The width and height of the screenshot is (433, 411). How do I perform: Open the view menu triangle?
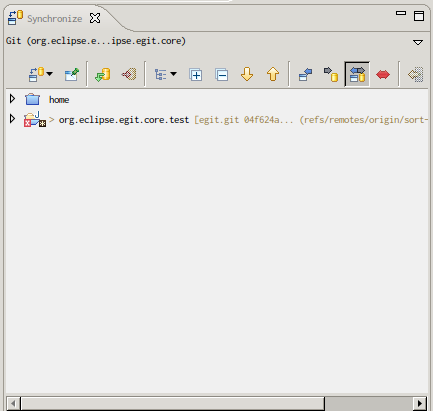(418, 42)
